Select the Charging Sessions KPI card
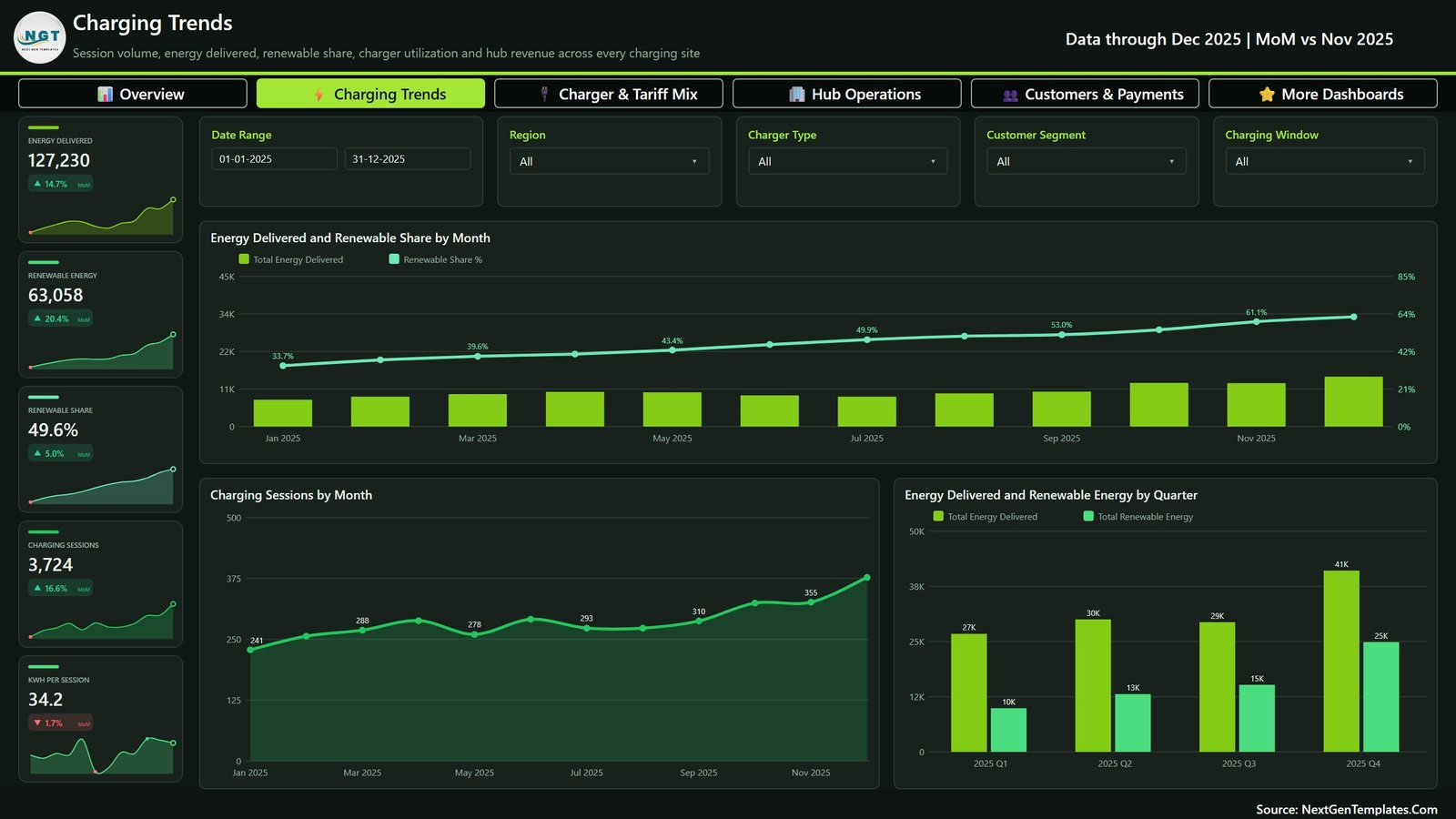The image size is (1456, 819). [101, 583]
